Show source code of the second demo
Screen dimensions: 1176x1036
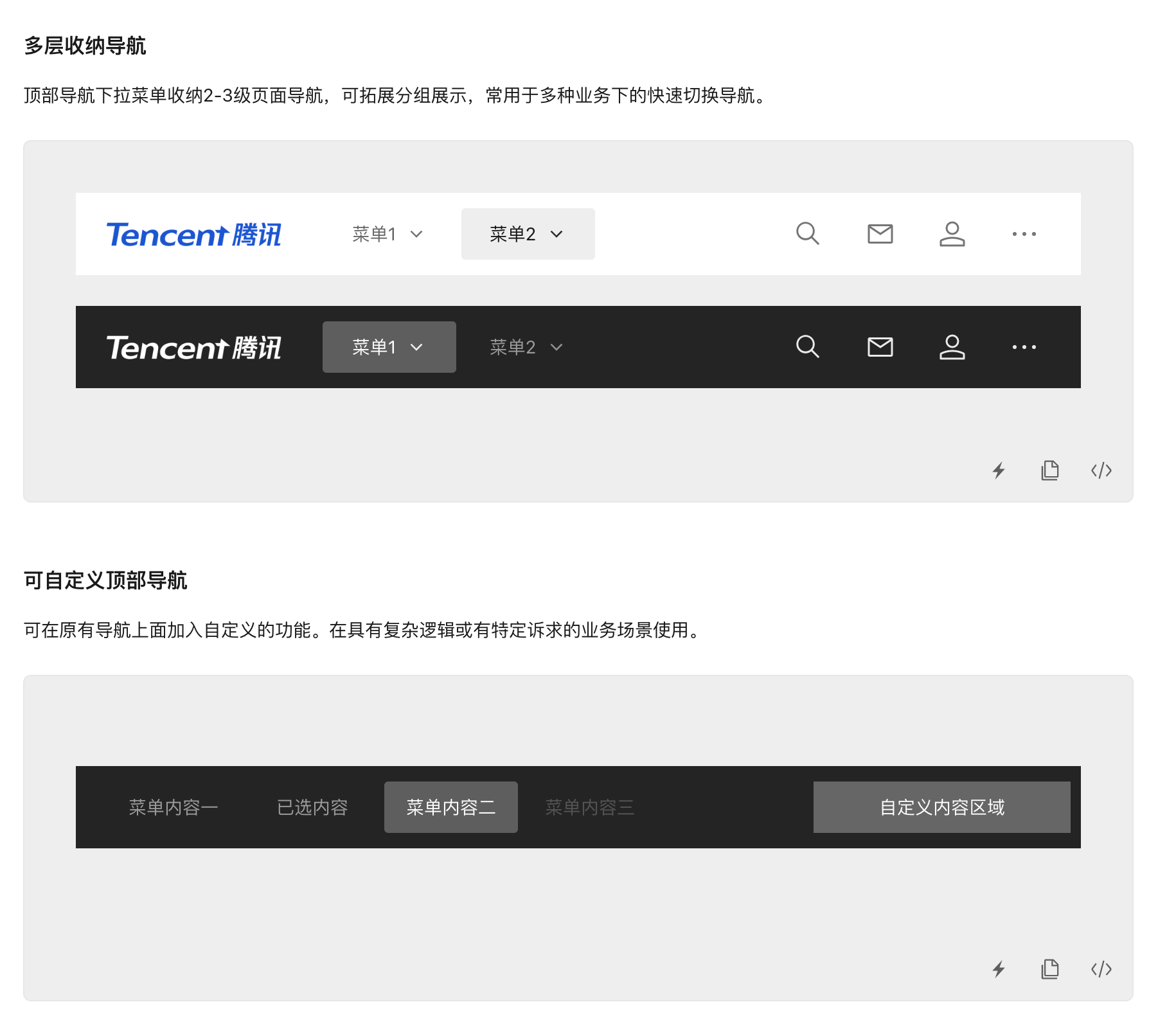(x=1101, y=970)
